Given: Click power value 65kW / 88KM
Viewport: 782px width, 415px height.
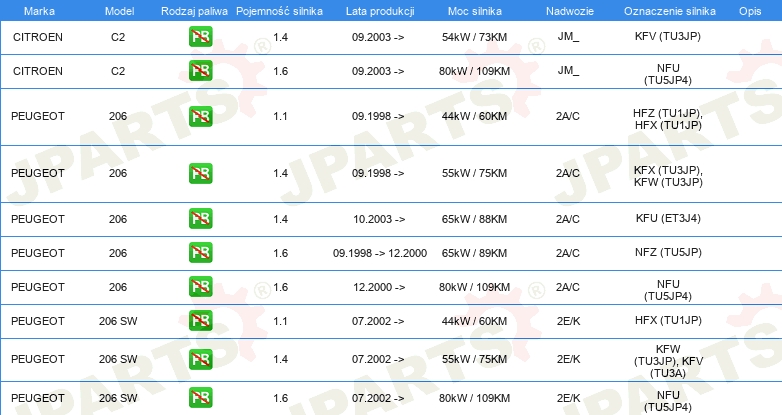Looking at the screenshot, I should point(474,219).
